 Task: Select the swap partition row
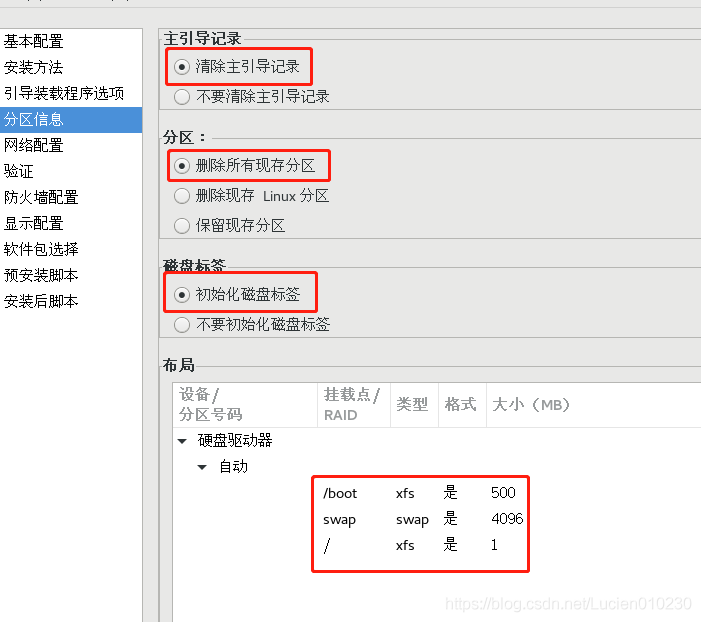point(437,519)
